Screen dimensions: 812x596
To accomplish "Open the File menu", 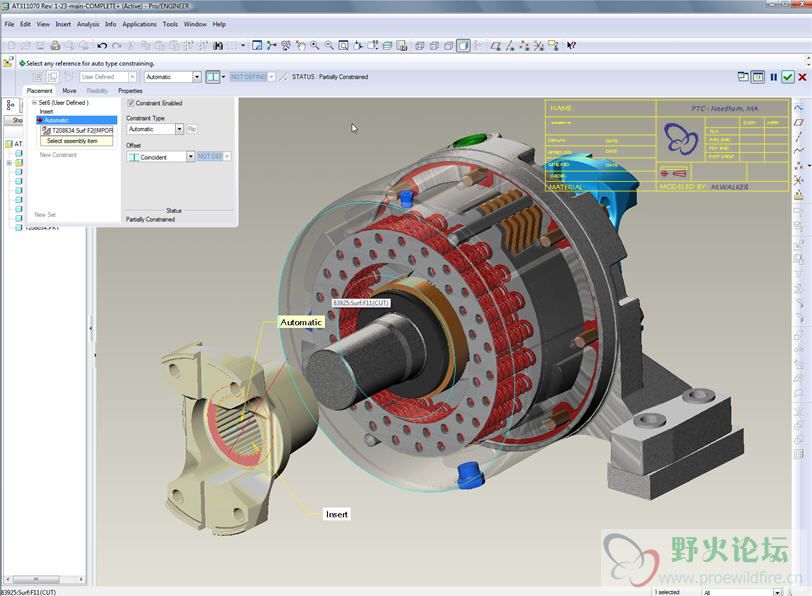I will (x=9, y=24).
